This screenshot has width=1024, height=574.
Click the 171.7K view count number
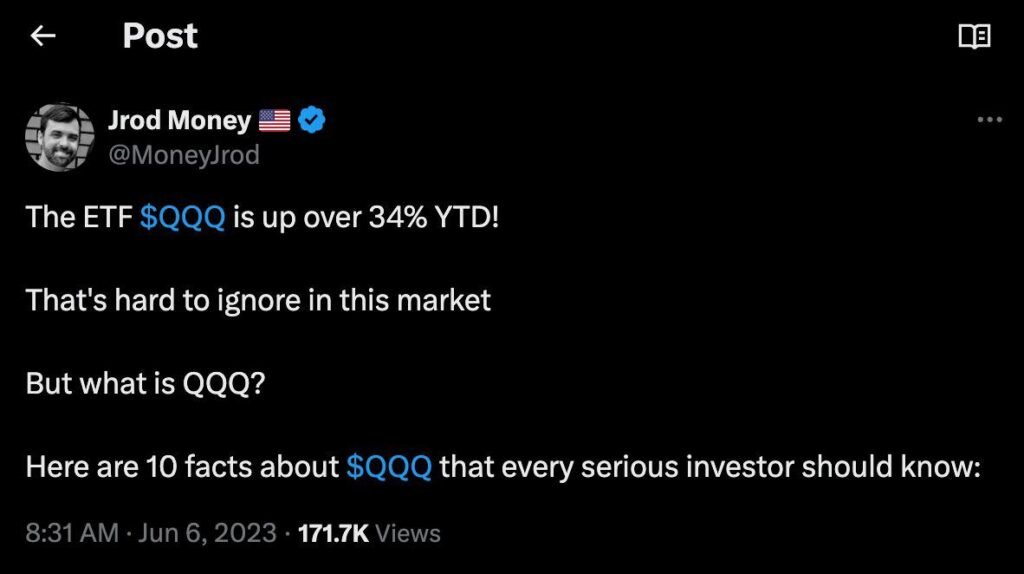(333, 533)
